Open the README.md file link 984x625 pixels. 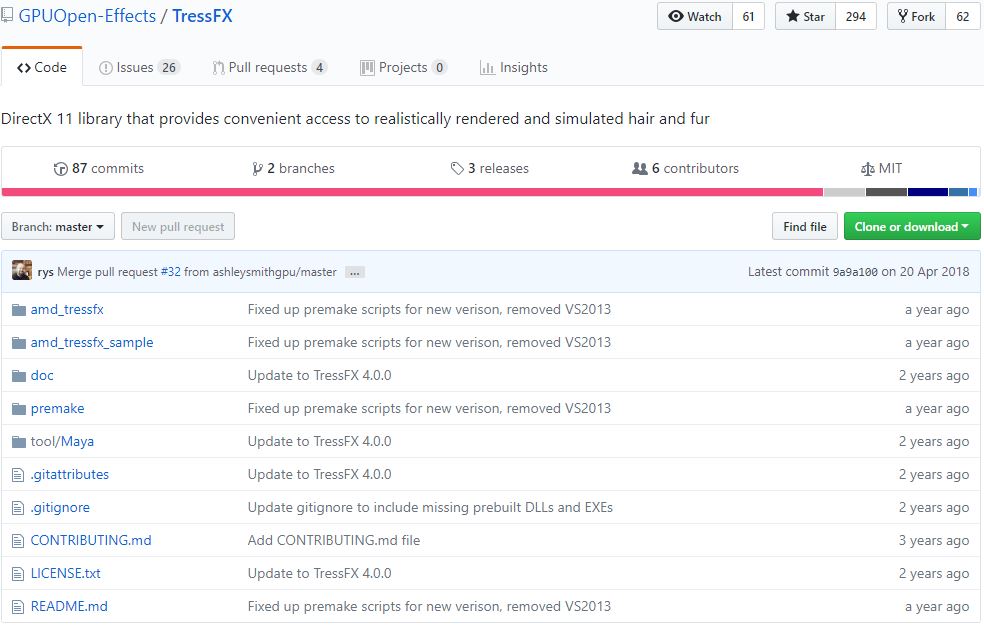tap(69, 607)
